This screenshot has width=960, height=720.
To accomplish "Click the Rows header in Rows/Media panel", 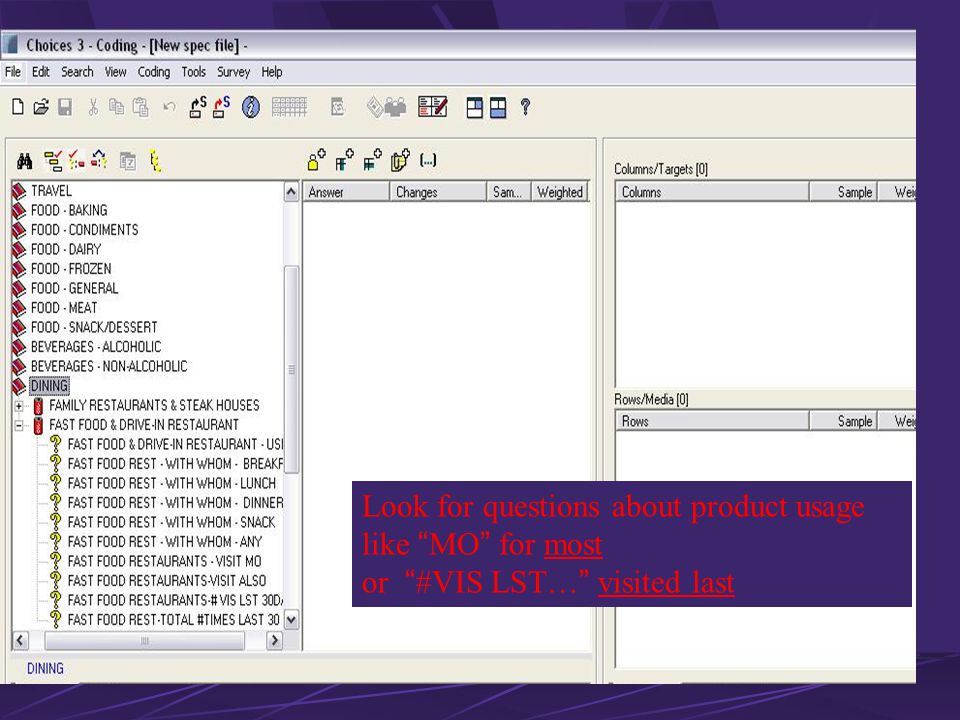I will pos(713,421).
